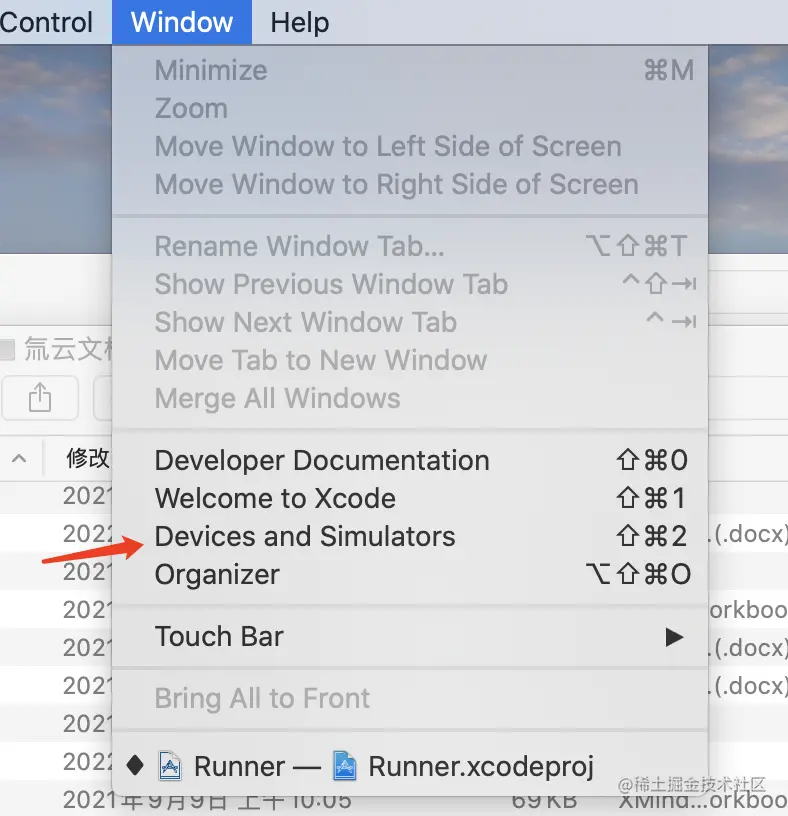This screenshot has width=788, height=816.
Task: Choose Zoom in the Window menu
Action: tap(191, 109)
